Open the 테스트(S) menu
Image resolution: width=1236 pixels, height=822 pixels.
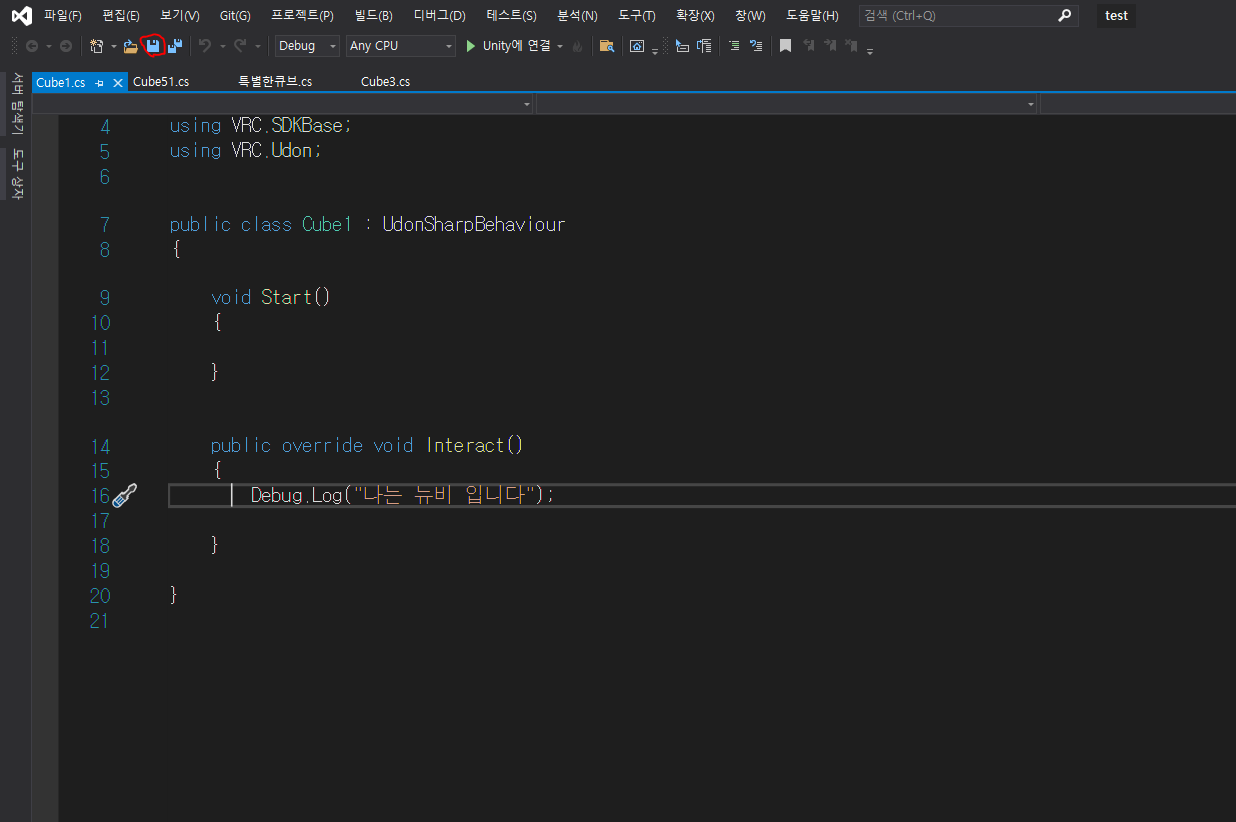(x=512, y=16)
